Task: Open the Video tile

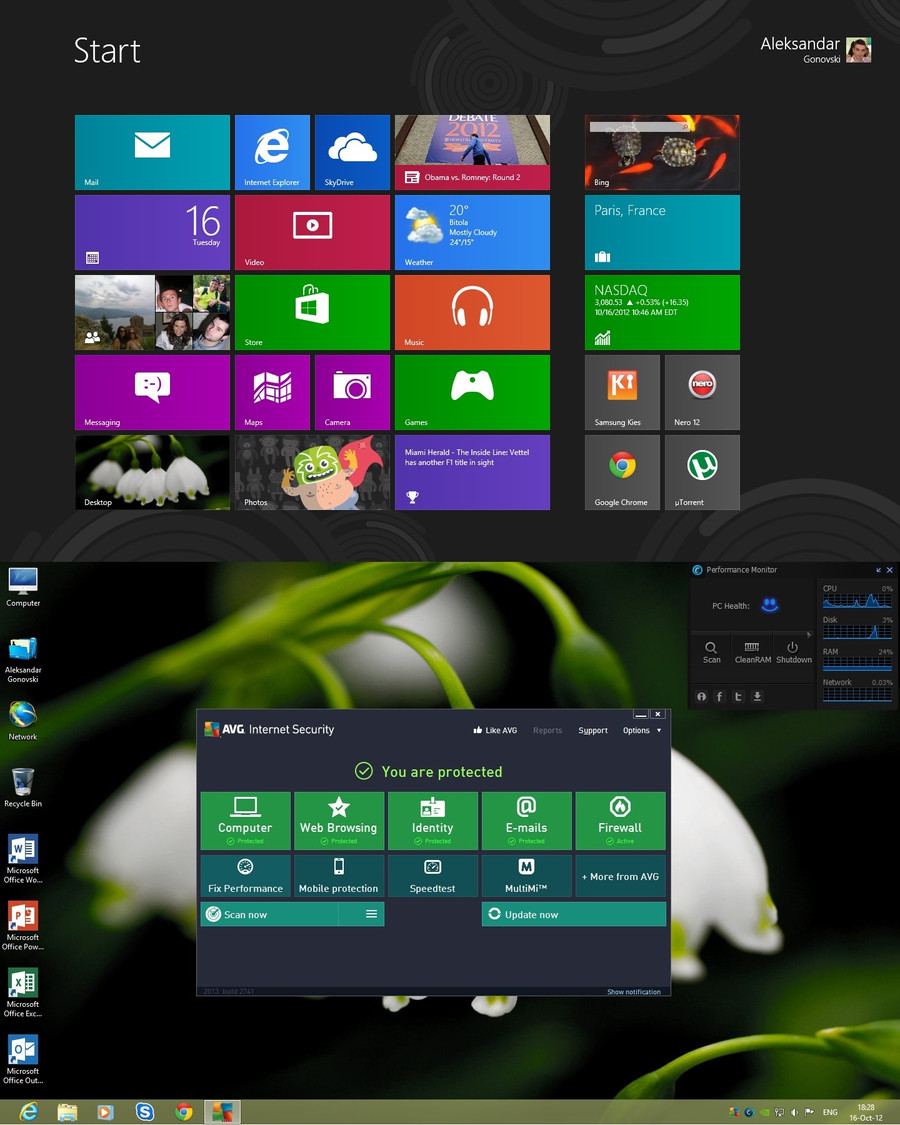Action: 312,232
